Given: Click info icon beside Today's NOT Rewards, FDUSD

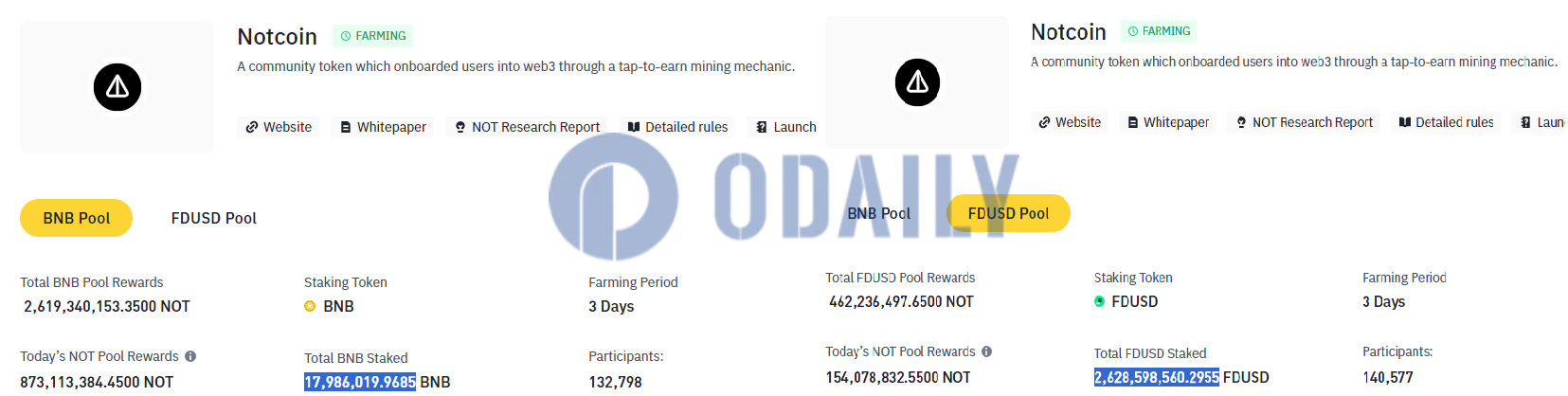Looking at the screenshot, I should [986, 351].
